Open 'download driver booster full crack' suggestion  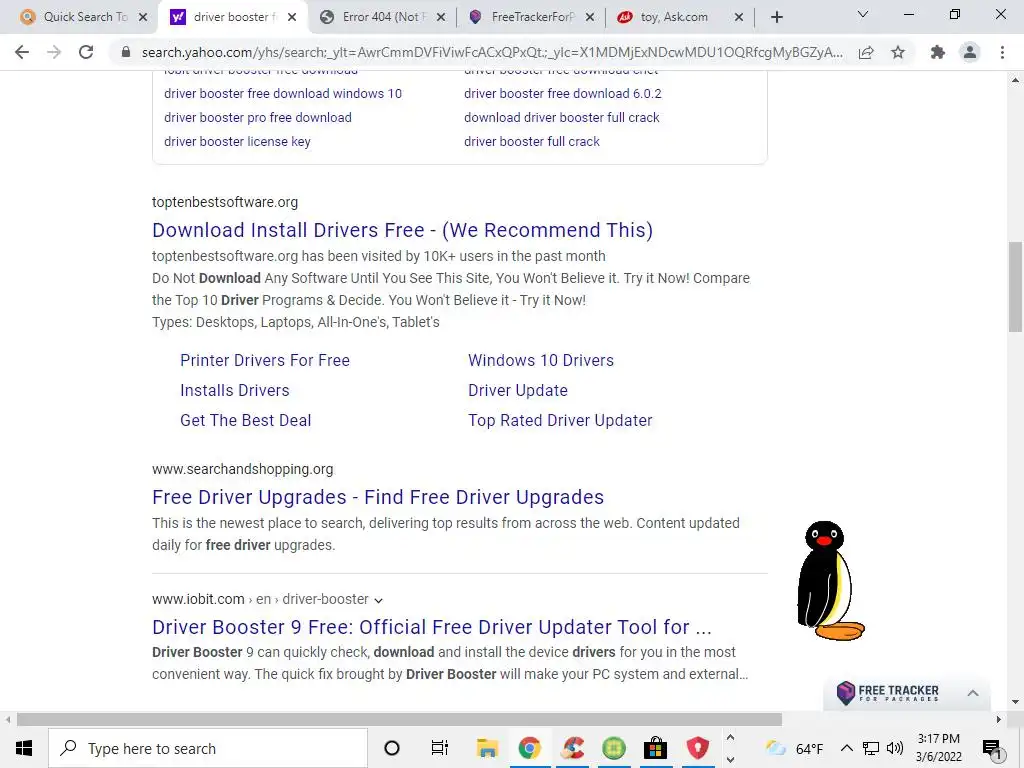click(x=562, y=118)
